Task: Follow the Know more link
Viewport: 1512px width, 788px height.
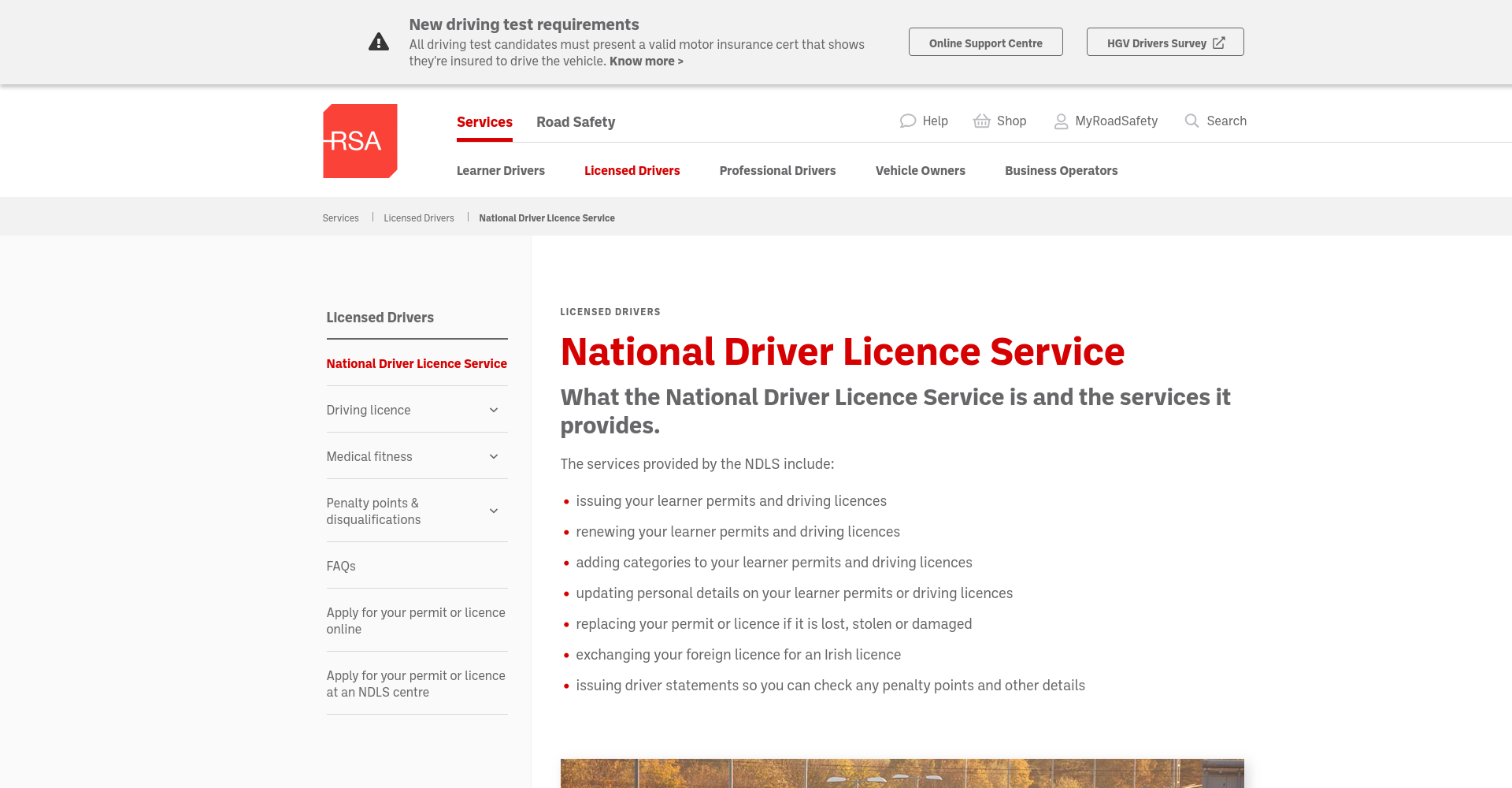Action: point(647,61)
